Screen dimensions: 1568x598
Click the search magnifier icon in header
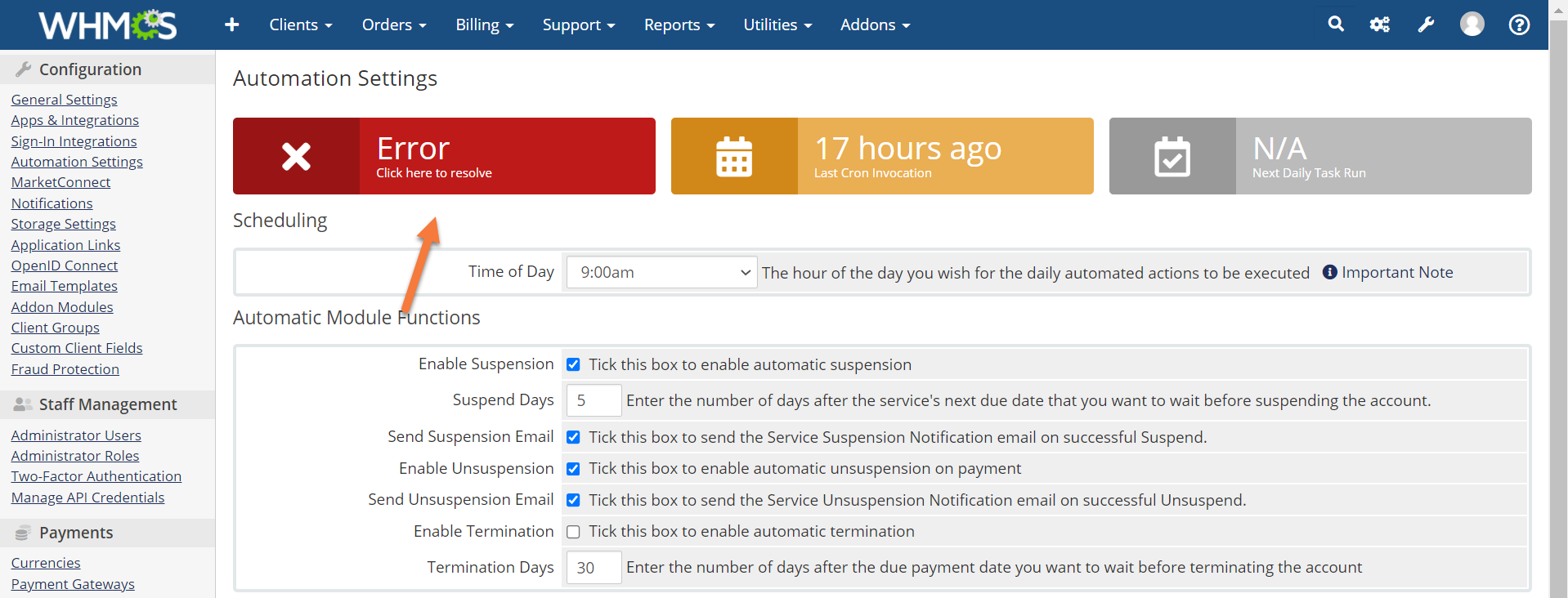pyautogui.click(x=1336, y=25)
